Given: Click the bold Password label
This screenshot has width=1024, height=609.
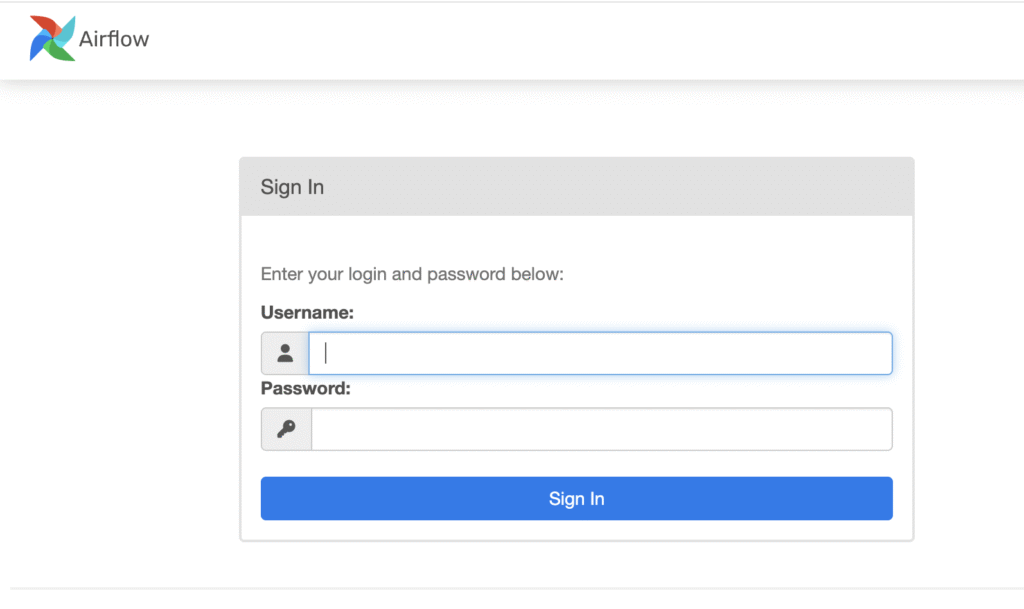Looking at the screenshot, I should [x=305, y=388].
